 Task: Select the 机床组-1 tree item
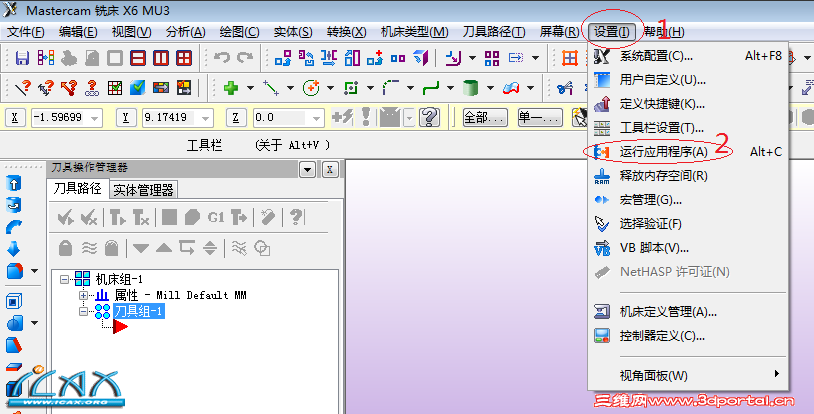[x=119, y=279]
